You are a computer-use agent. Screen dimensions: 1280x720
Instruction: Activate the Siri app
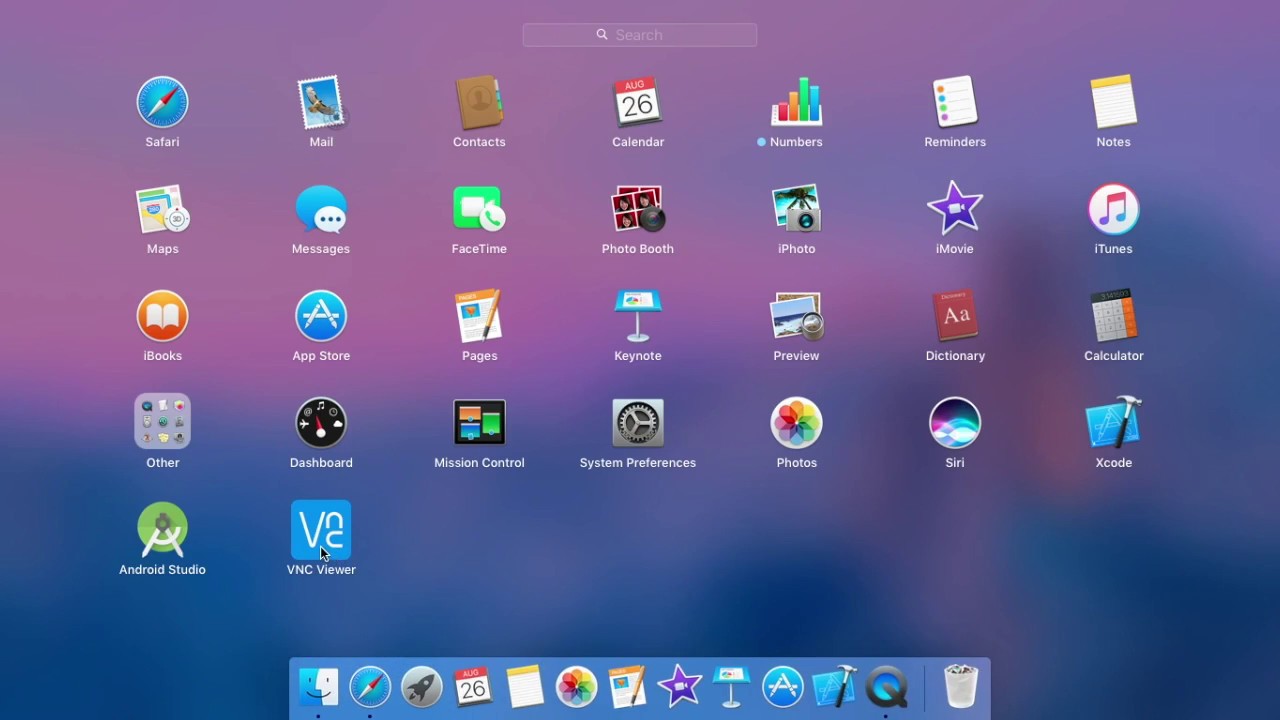pos(955,424)
